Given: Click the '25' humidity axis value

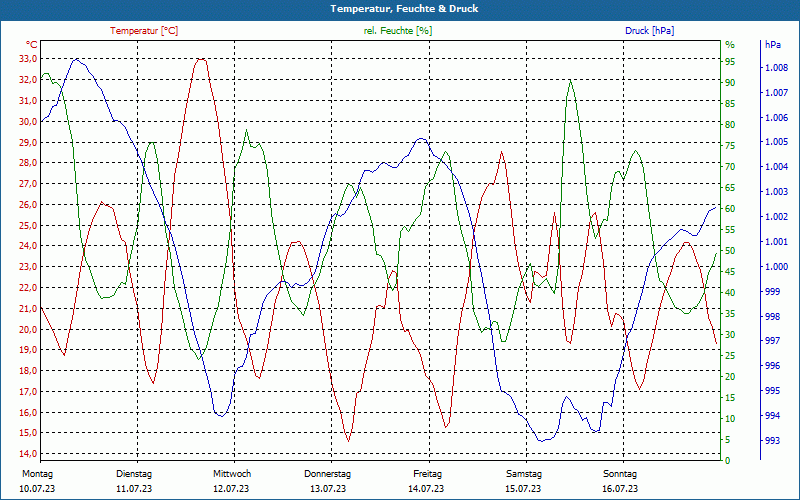Looking at the screenshot, I should [x=730, y=356].
